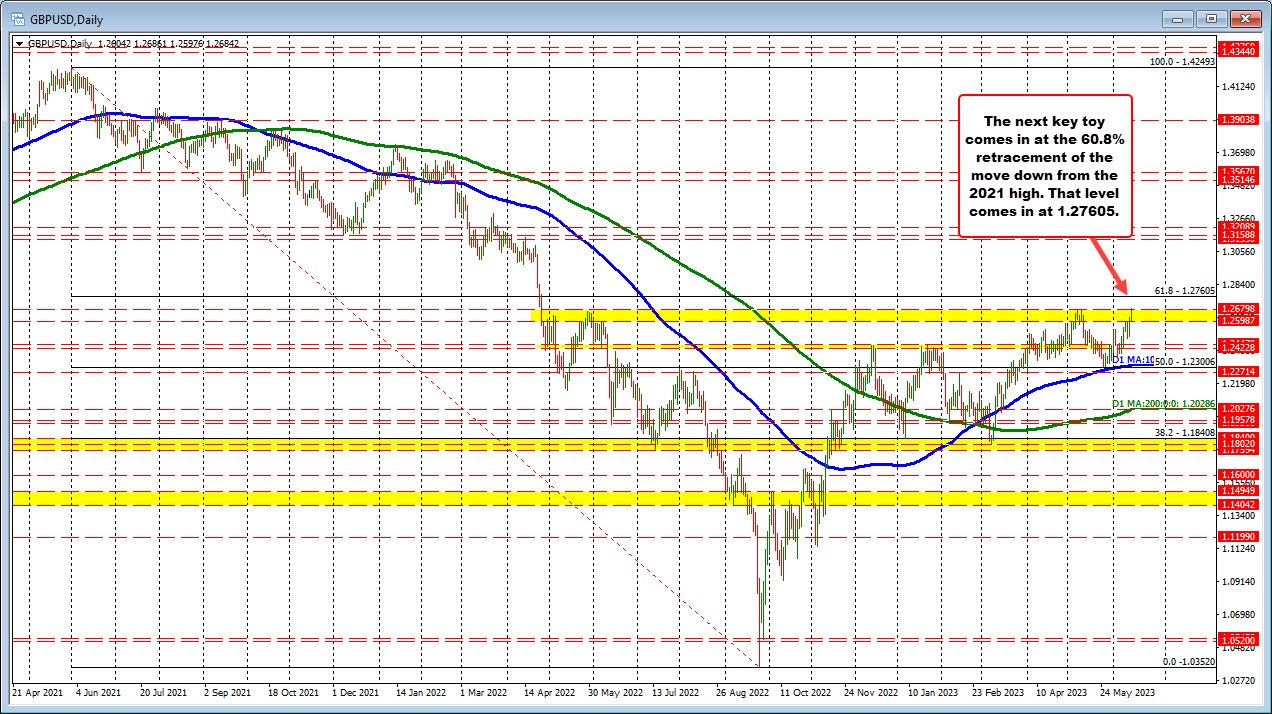Click the red 1.14949 price level tag

[1237, 491]
